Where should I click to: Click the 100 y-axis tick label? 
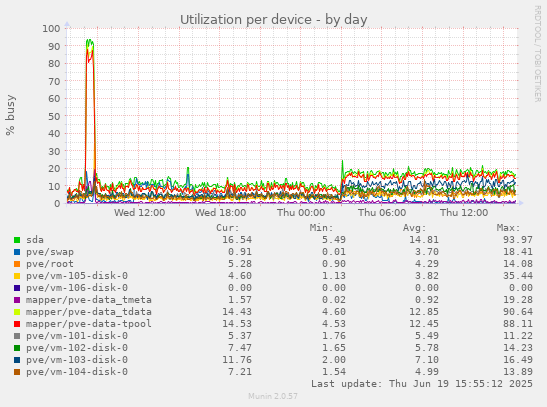pyautogui.click(x=51, y=29)
